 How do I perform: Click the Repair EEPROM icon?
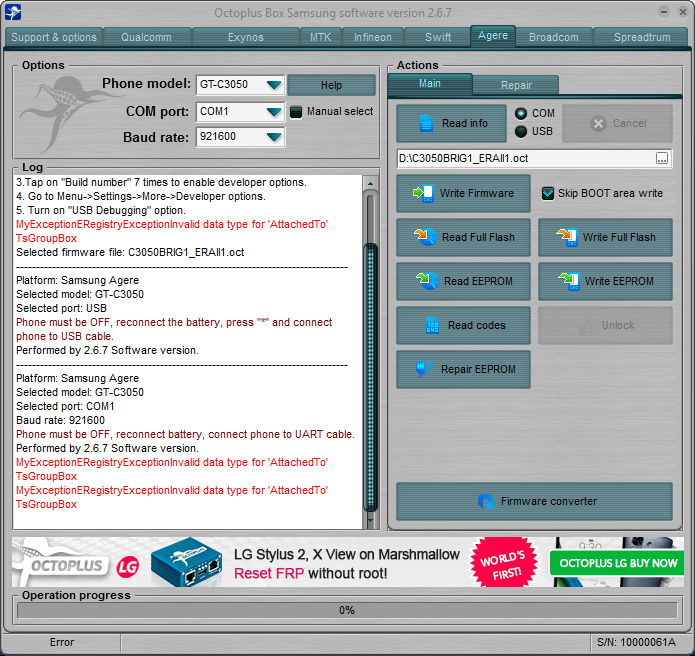(425, 369)
